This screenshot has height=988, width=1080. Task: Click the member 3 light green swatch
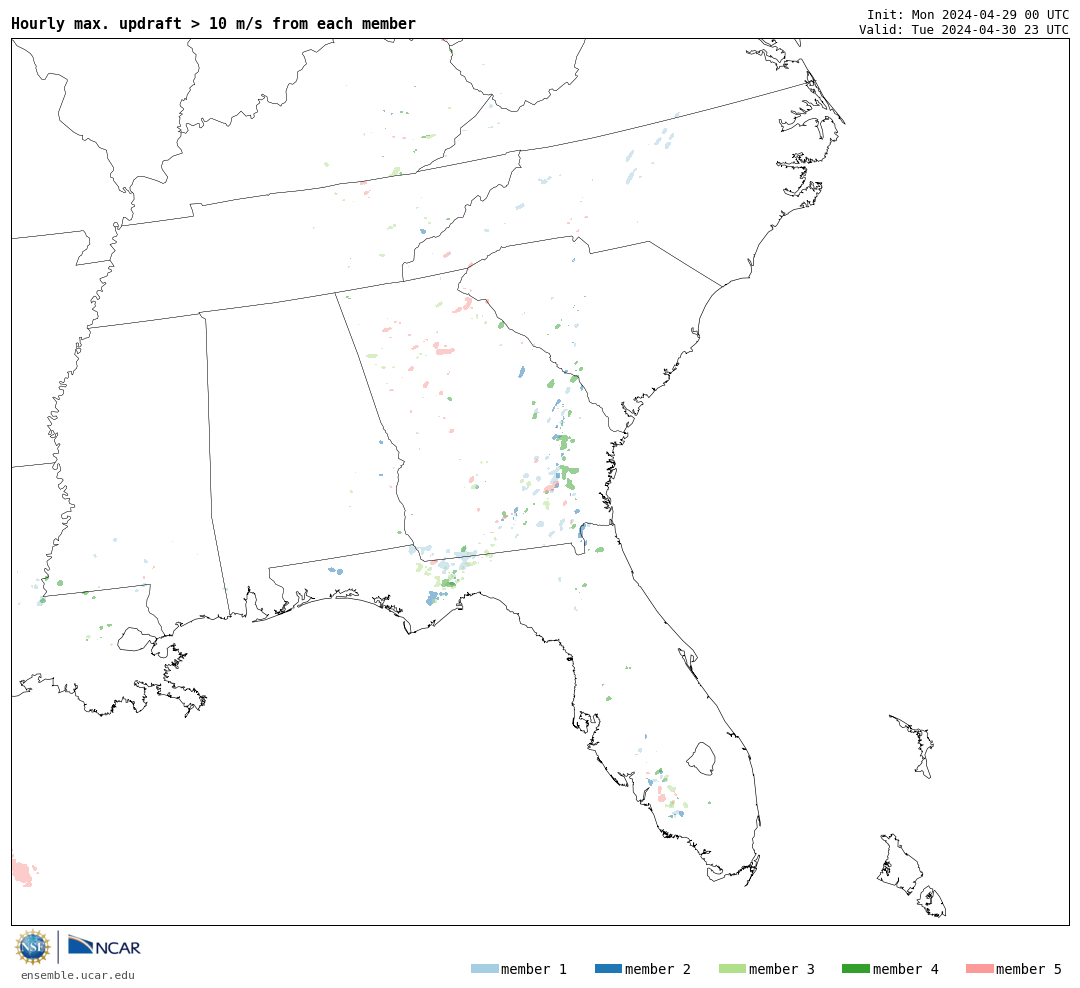point(732,968)
